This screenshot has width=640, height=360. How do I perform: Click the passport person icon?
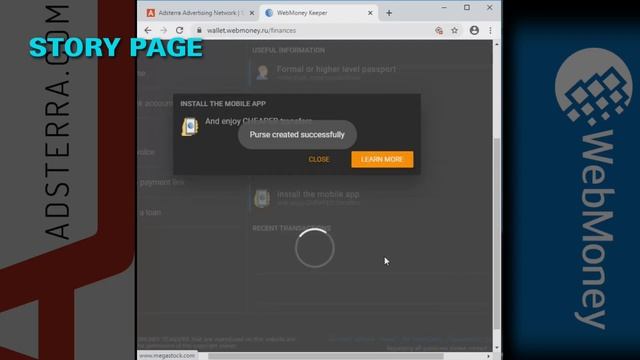(262, 72)
